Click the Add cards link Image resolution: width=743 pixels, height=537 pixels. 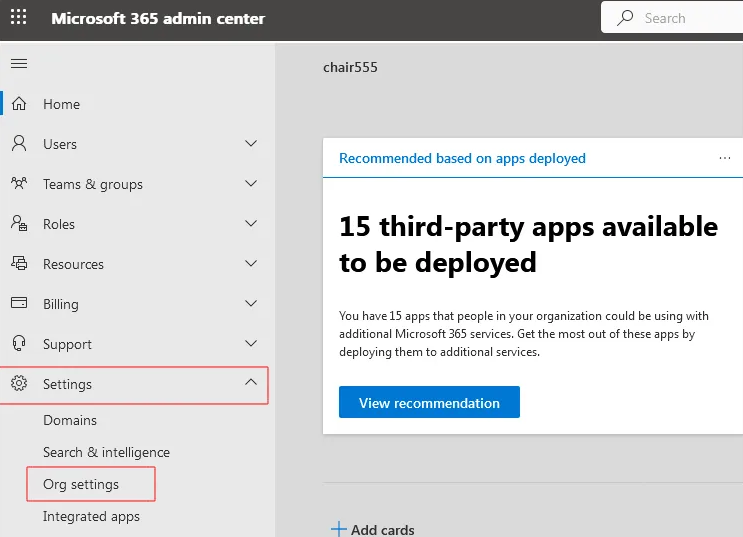click(373, 529)
